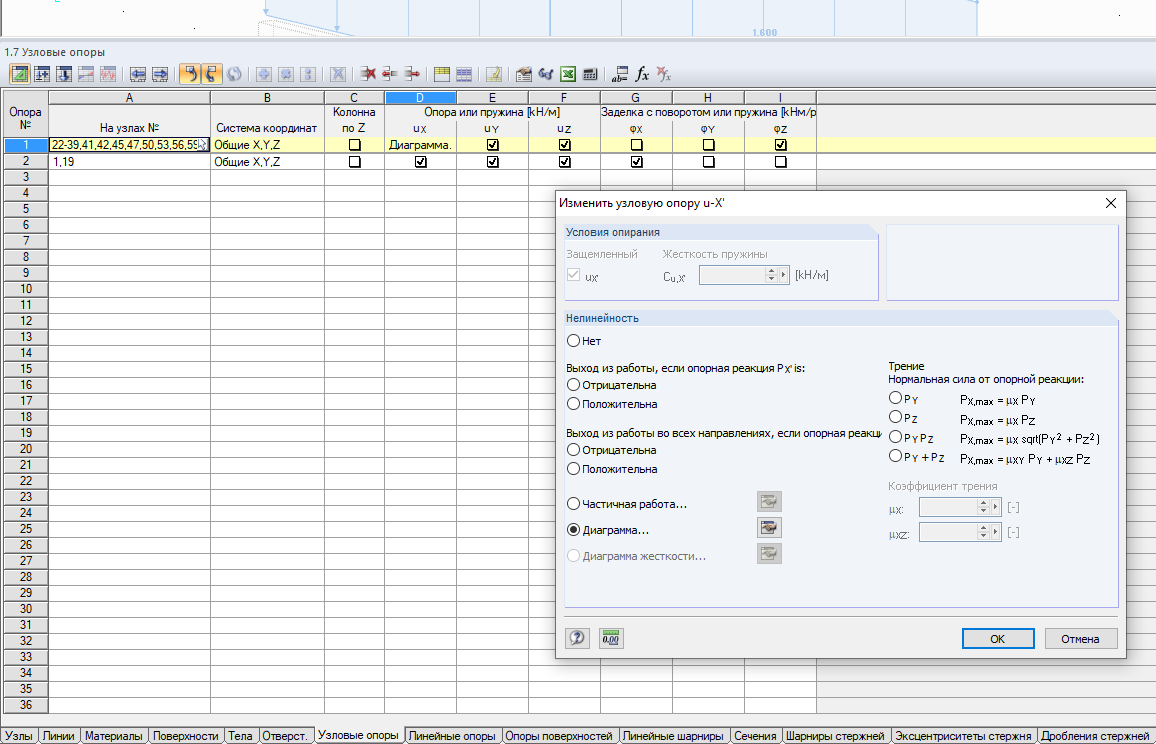Click the red left-arrow row icon
The image size is (1156, 744).
[x=390, y=74]
